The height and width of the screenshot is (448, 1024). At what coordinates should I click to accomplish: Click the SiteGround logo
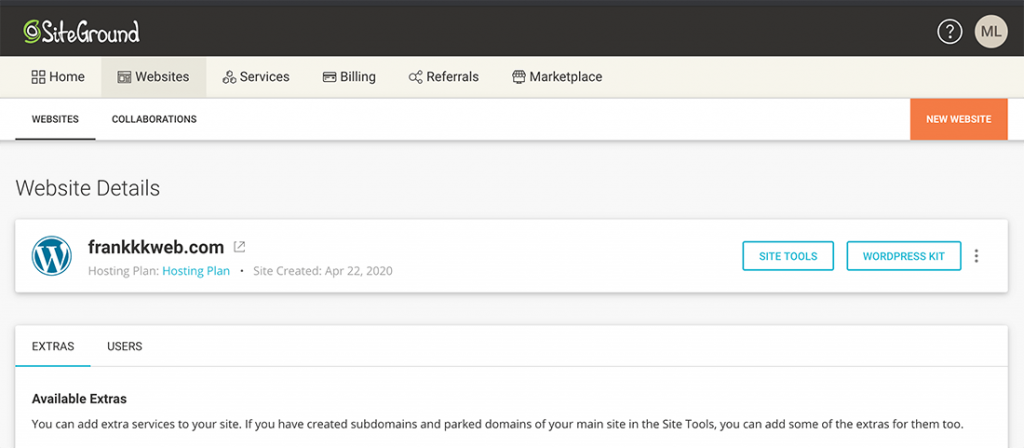81,32
